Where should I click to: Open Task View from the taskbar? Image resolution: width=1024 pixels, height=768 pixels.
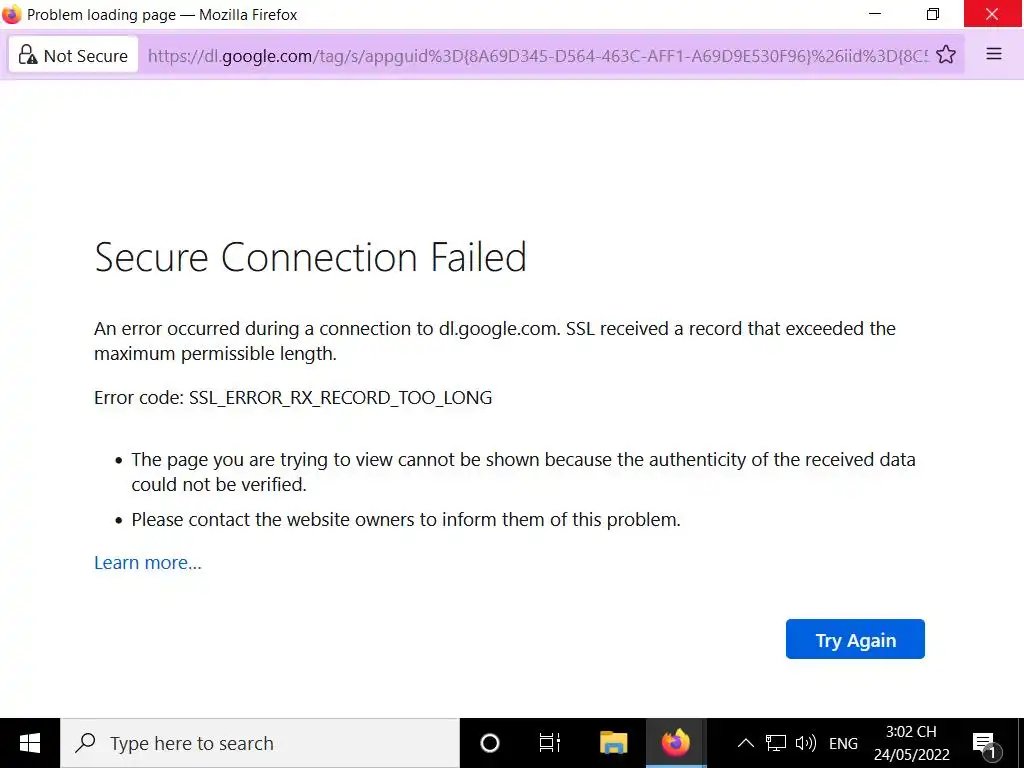pos(549,743)
